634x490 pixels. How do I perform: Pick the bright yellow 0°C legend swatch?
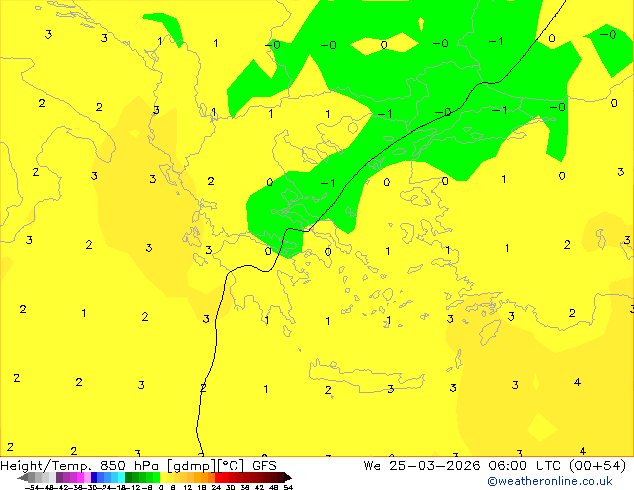click(163, 477)
